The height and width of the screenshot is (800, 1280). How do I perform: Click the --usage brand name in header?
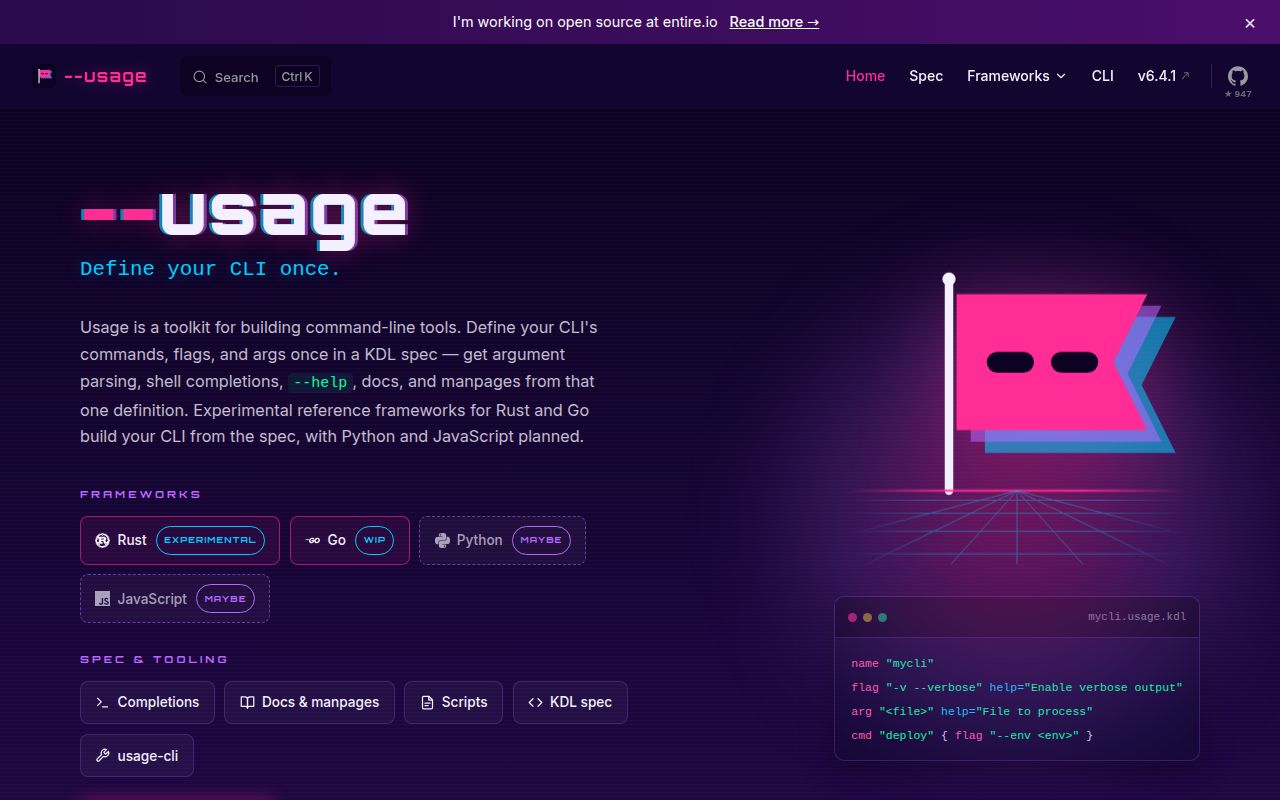[105, 76]
